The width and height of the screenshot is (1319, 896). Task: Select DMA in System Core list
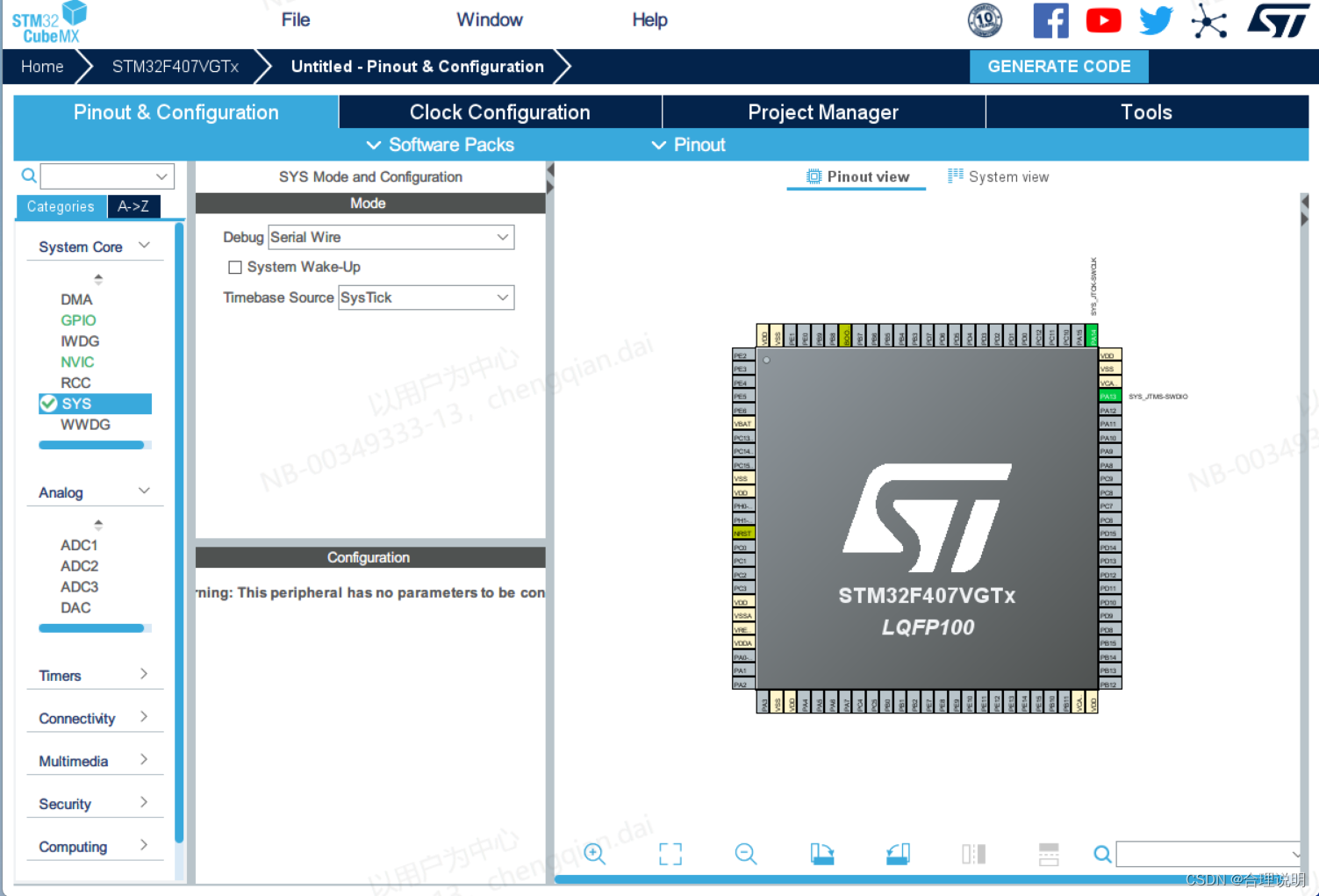pos(76,299)
